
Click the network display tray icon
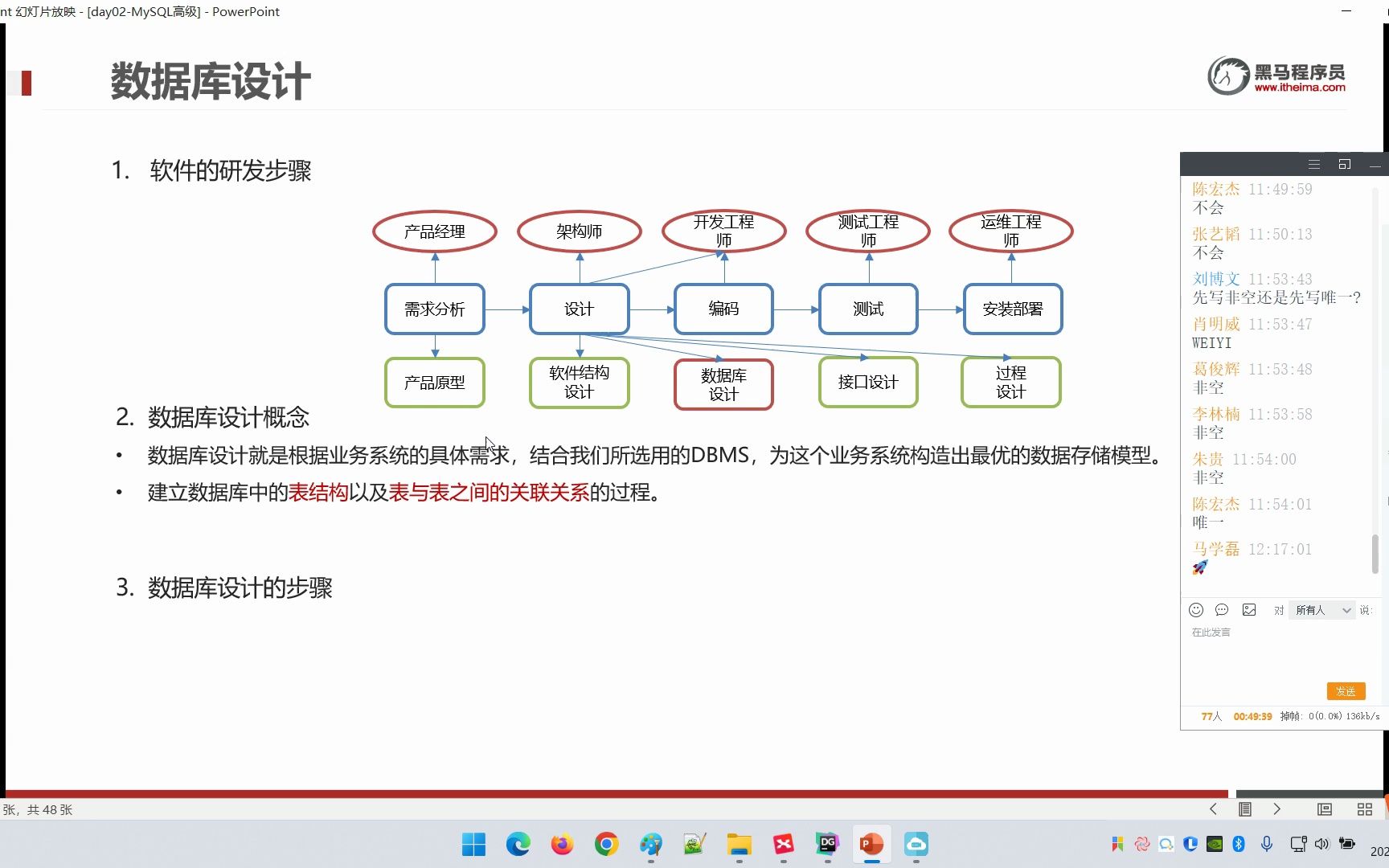tap(1297, 844)
